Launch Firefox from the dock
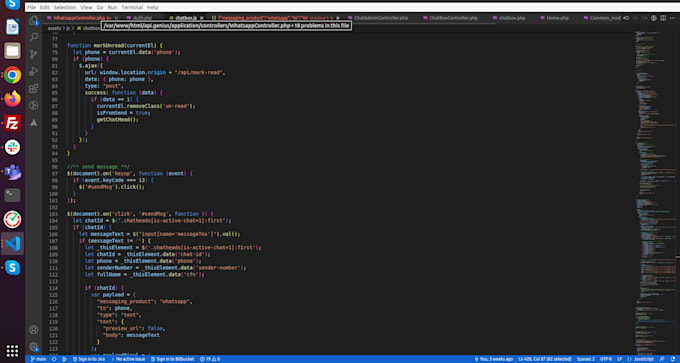The image size is (680, 363). pos(12,99)
